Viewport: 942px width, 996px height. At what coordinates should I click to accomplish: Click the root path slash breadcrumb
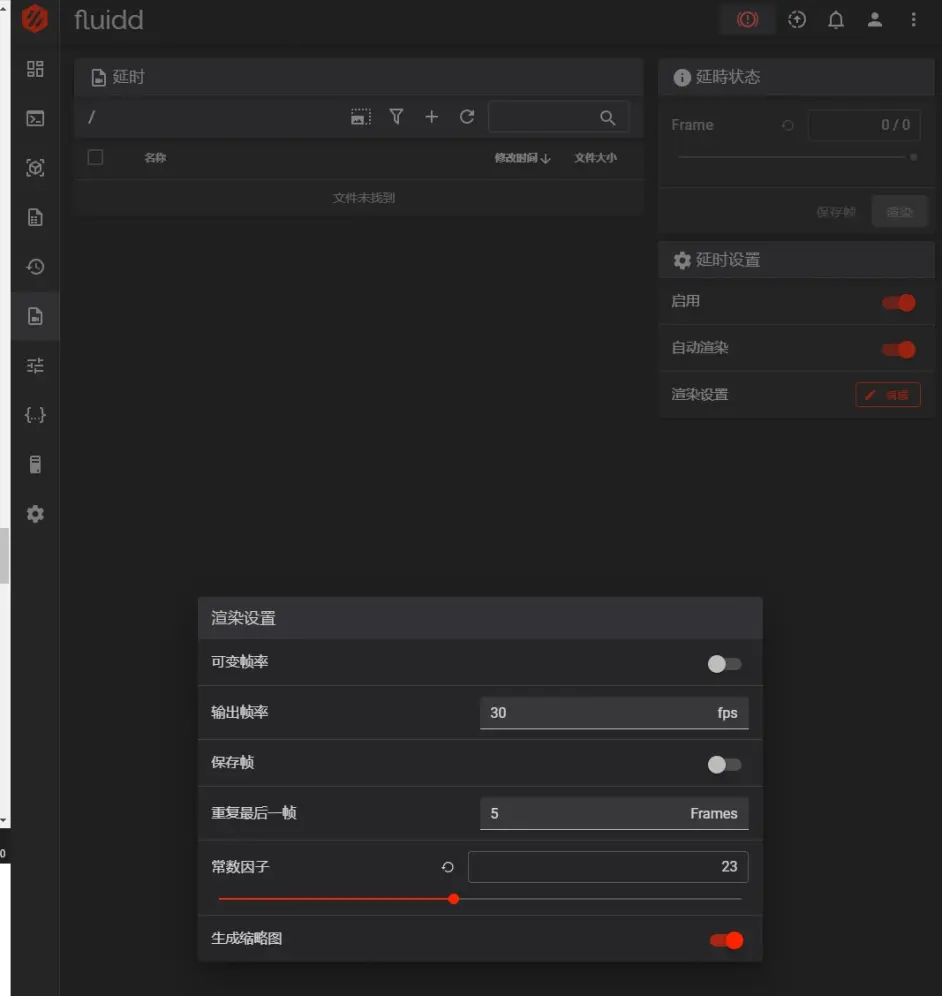tap(91, 117)
